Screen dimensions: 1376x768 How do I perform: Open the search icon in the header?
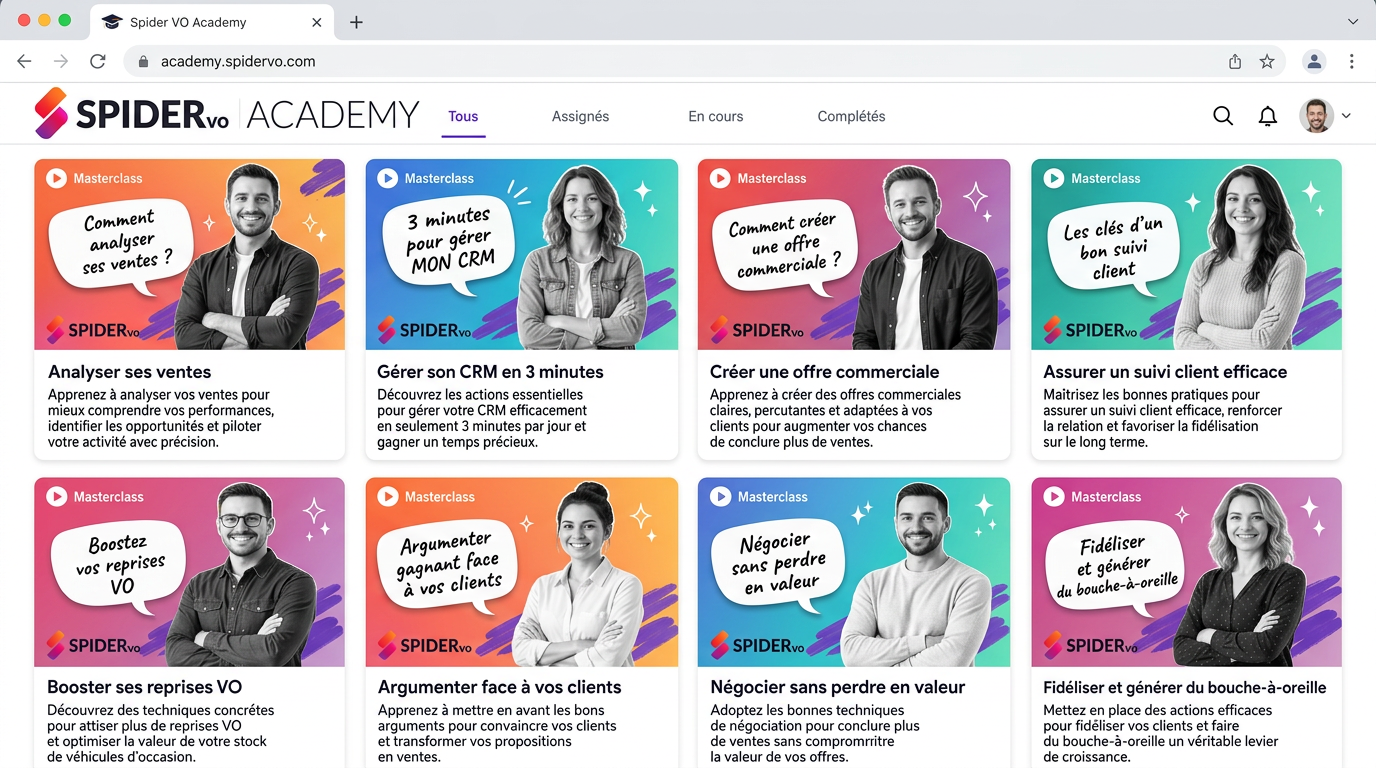[x=1223, y=116]
